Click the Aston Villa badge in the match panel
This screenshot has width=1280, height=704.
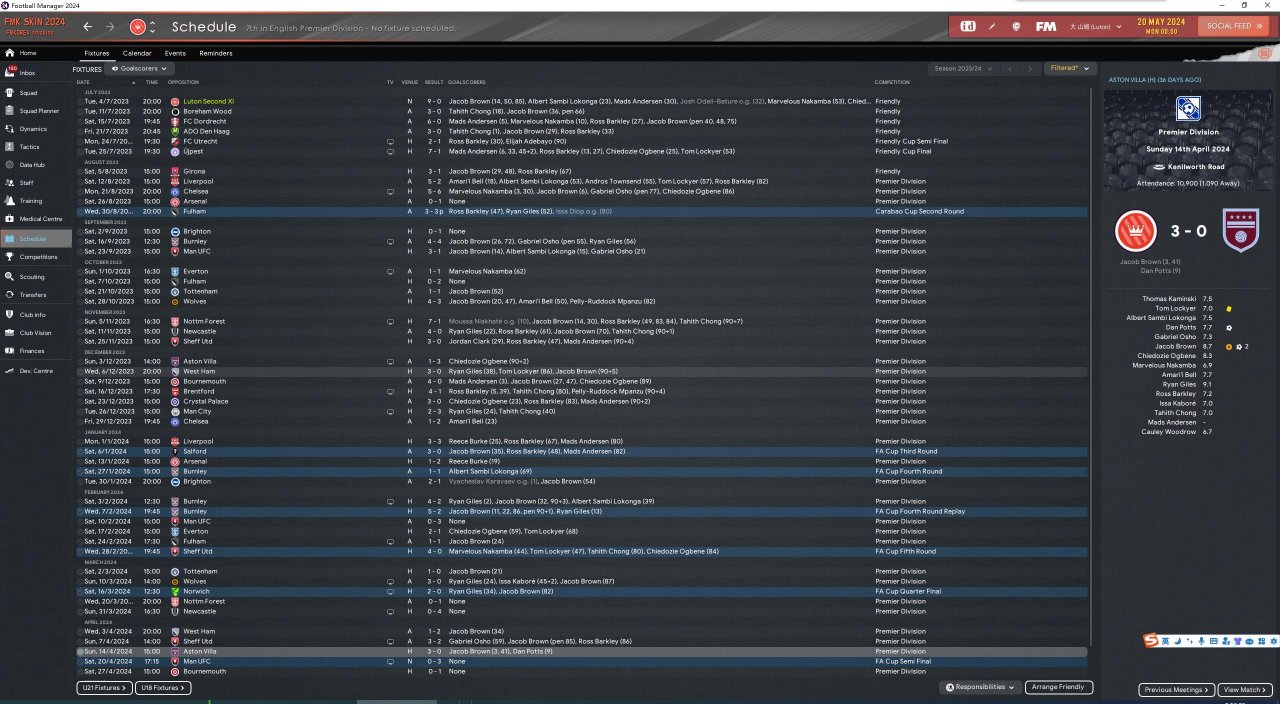coord(1241,230)
